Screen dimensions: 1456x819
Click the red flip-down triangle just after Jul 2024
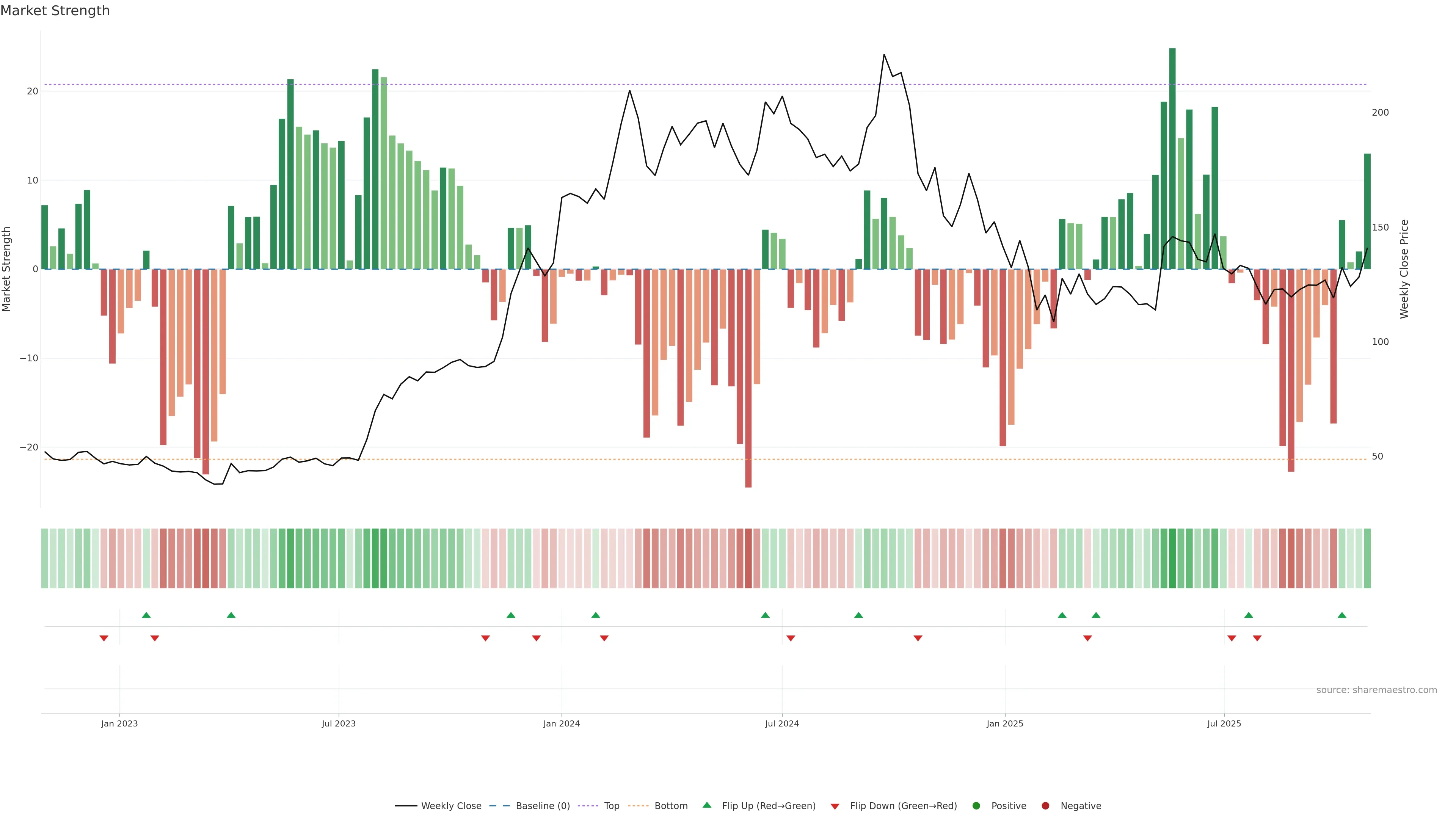coord(791,638)
